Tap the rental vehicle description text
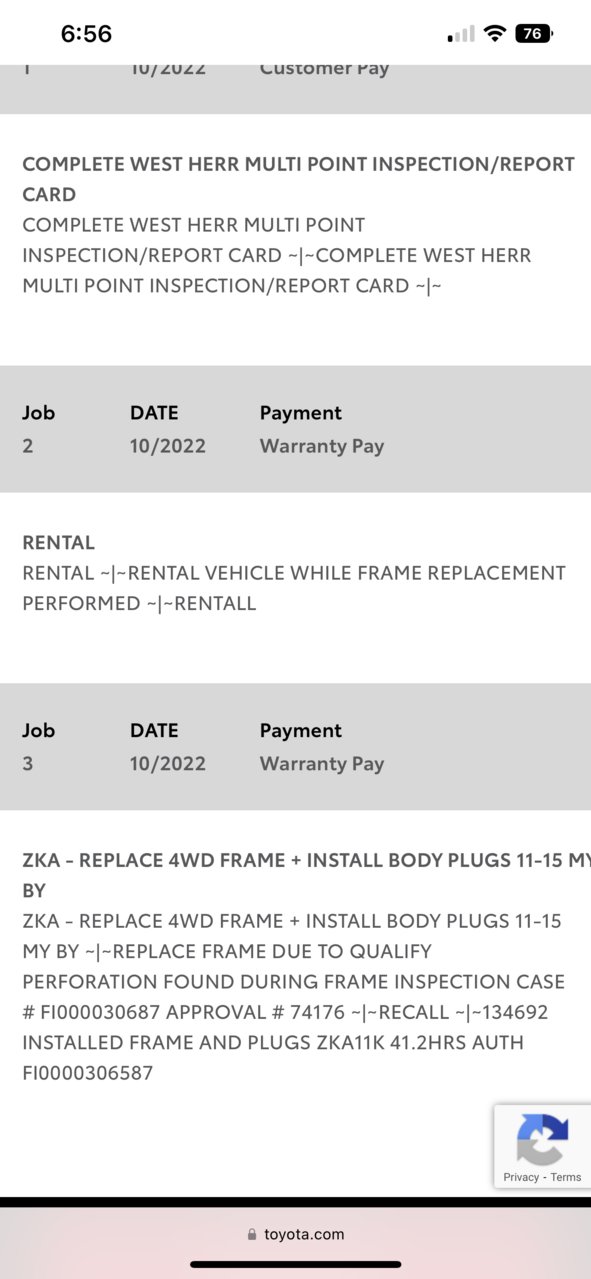Screen dimensions: 591x1279 pos(294,588)
